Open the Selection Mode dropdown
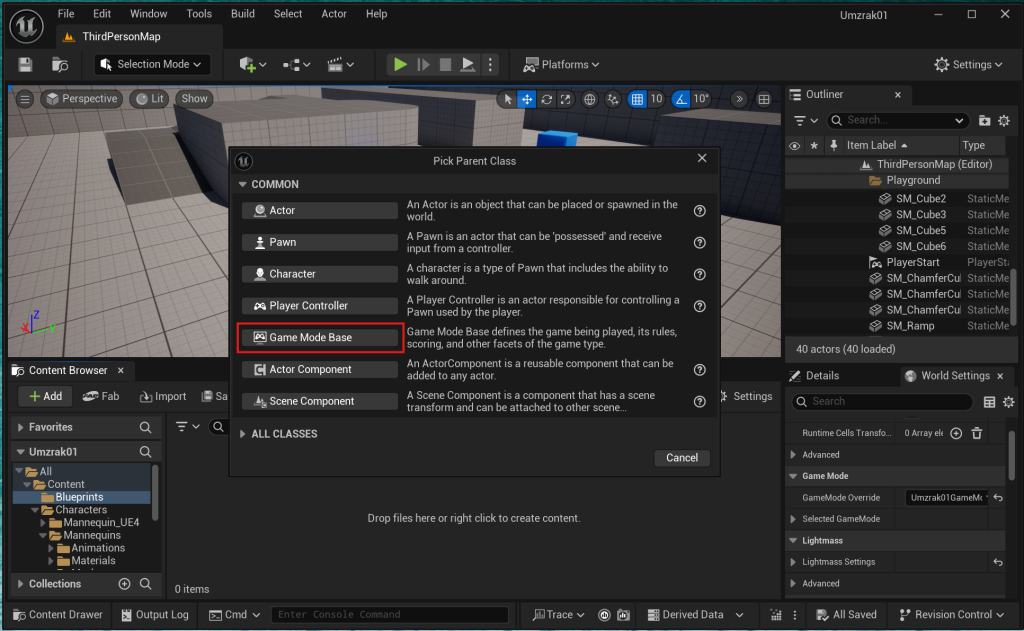Viewport: 1024px width, 631px height. (152, 64)
